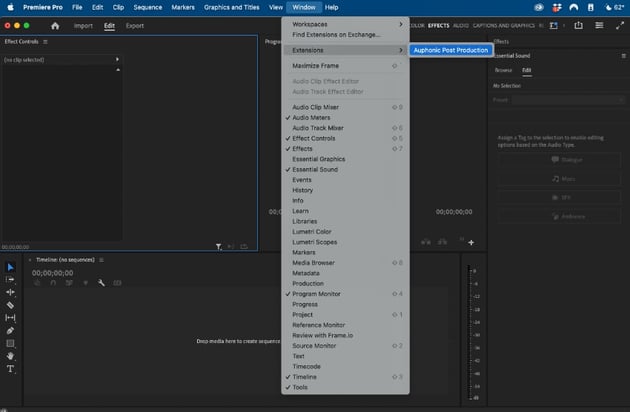Open the Creative Cloud menu bar icon
This screenshot has height=412, width=630.
pyautogui.click(x=539, y=7)
